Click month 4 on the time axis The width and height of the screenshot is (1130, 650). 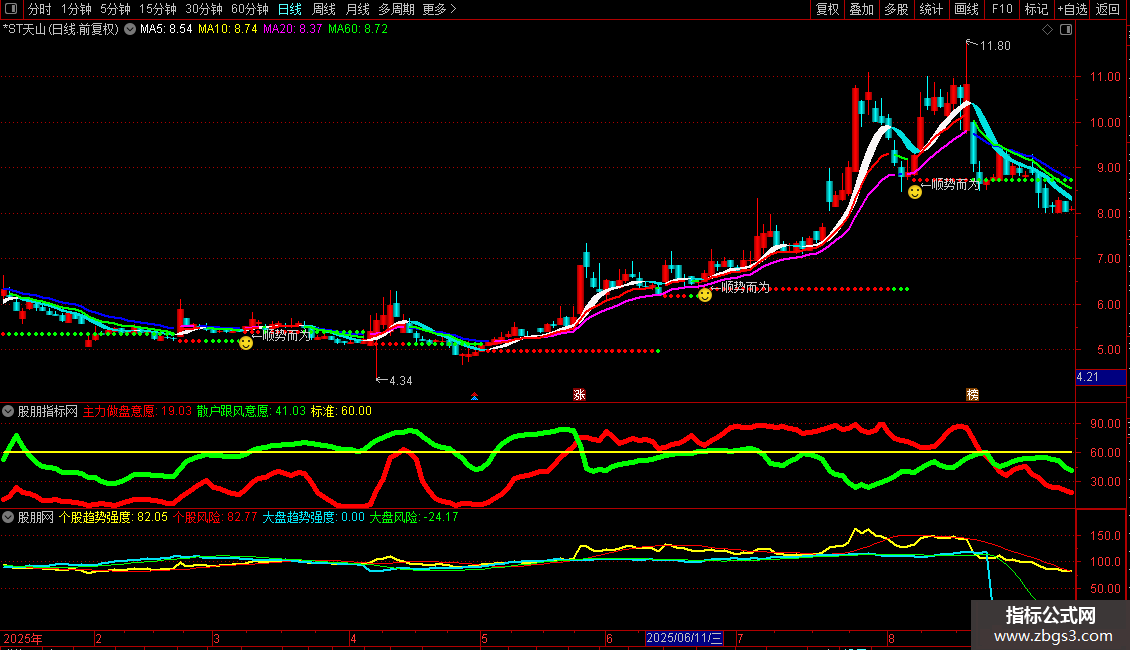pos(353,639)
